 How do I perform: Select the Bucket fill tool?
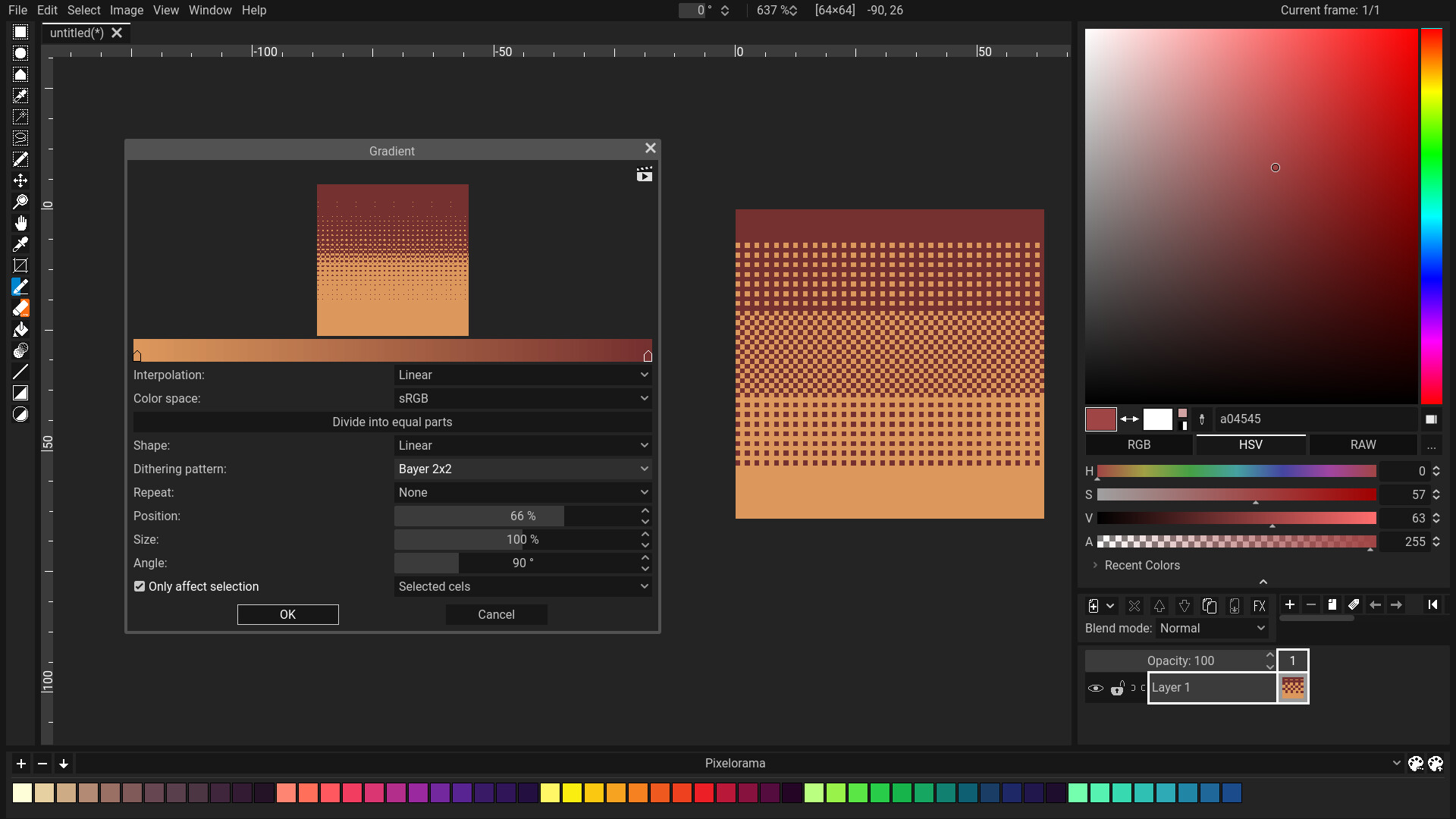tap(20, 329)
